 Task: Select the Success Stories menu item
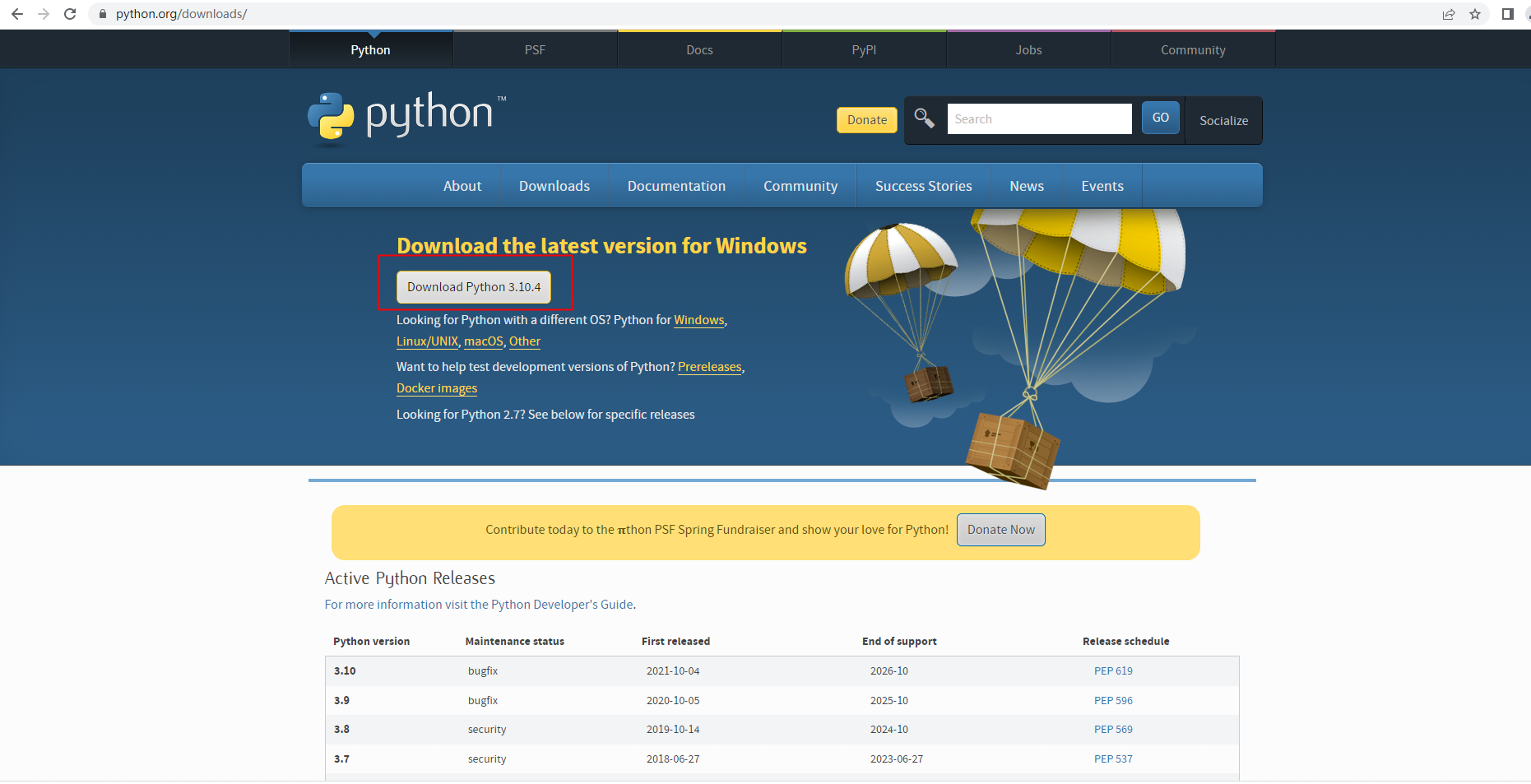[923, 186]
